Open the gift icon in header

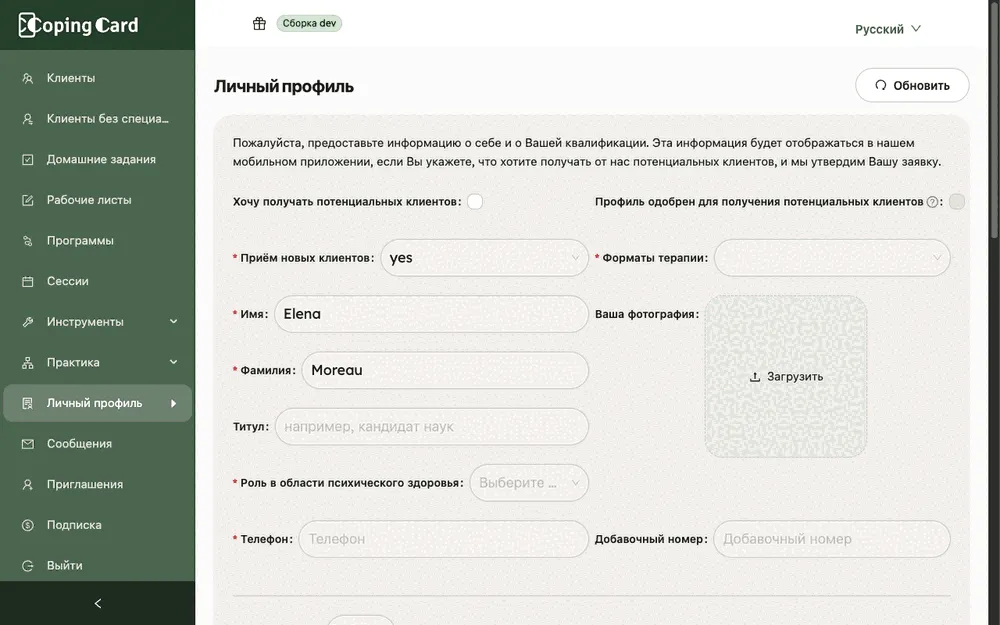tap(259, 24)
